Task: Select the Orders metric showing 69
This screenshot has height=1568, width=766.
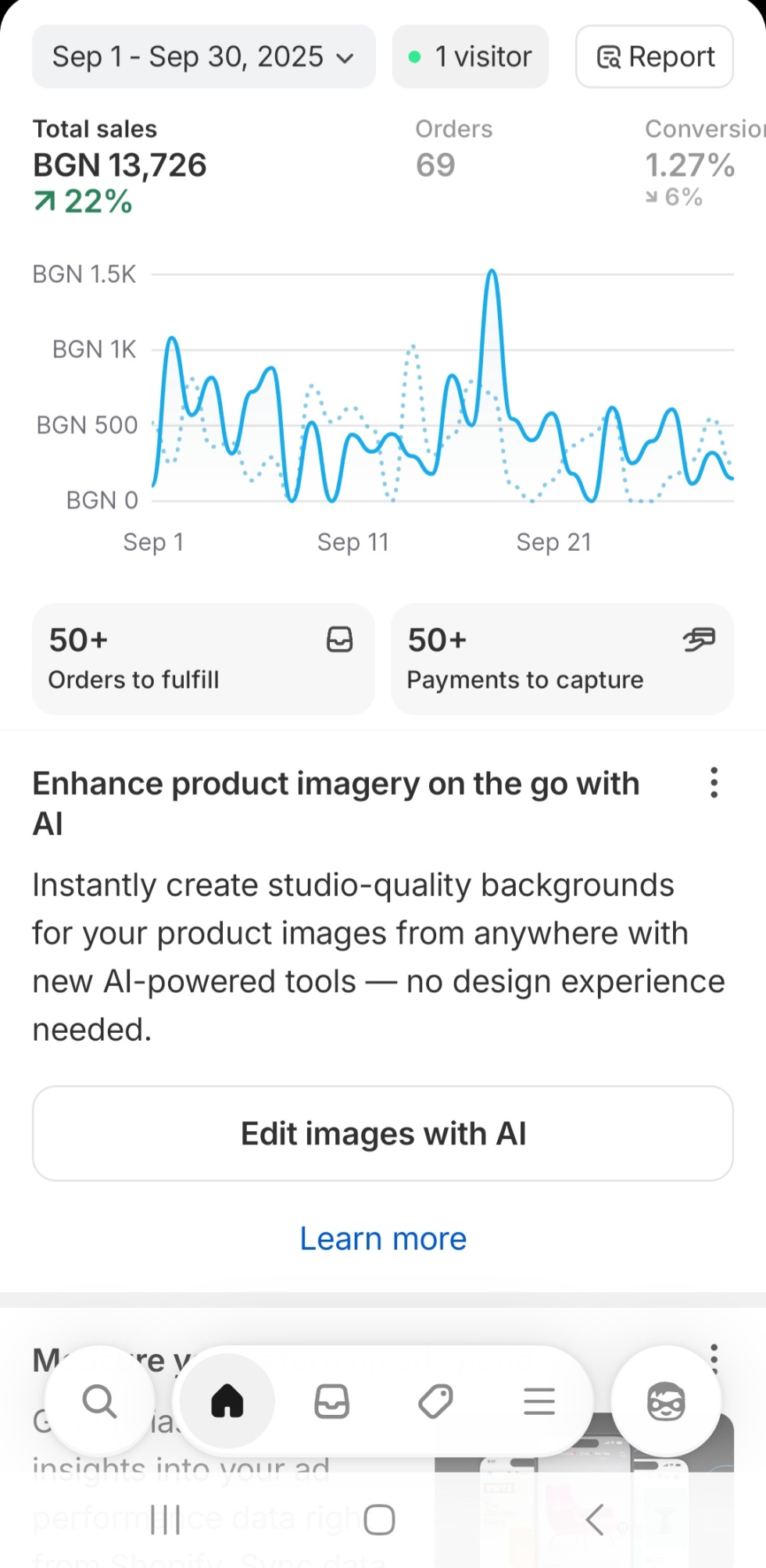Action: [x=453, y=150]
